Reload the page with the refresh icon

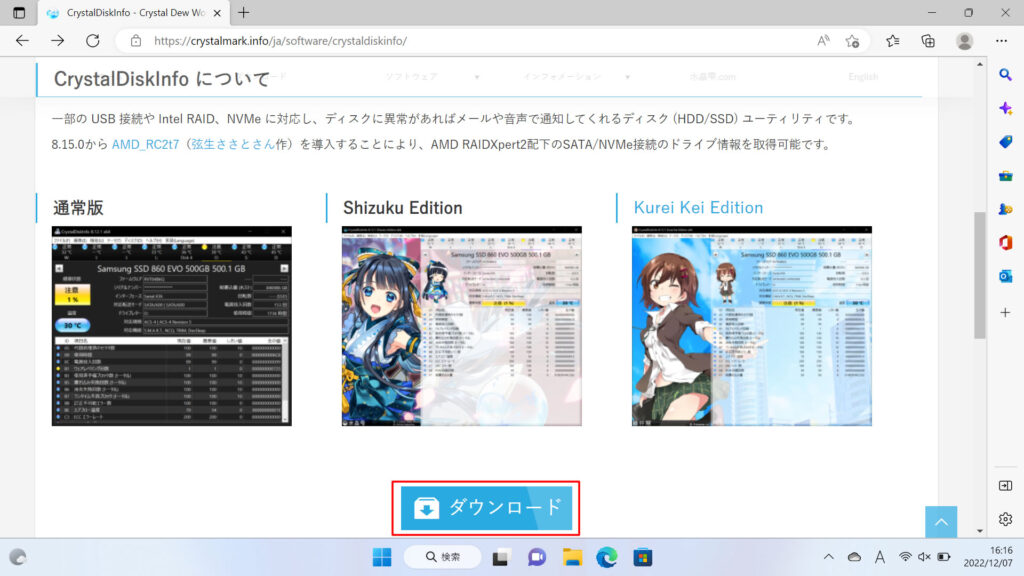(x=93, y=40)
